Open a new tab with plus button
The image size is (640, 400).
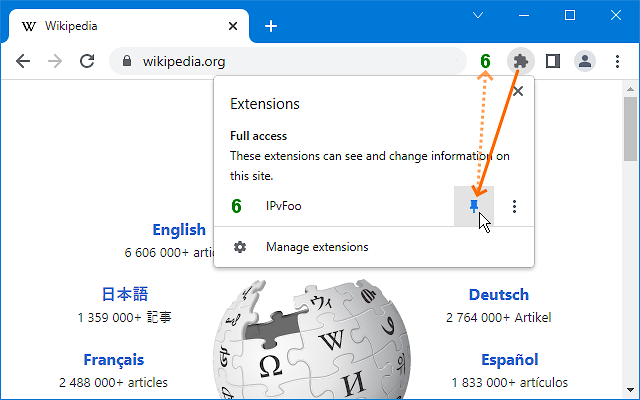(x=271, y=26)
